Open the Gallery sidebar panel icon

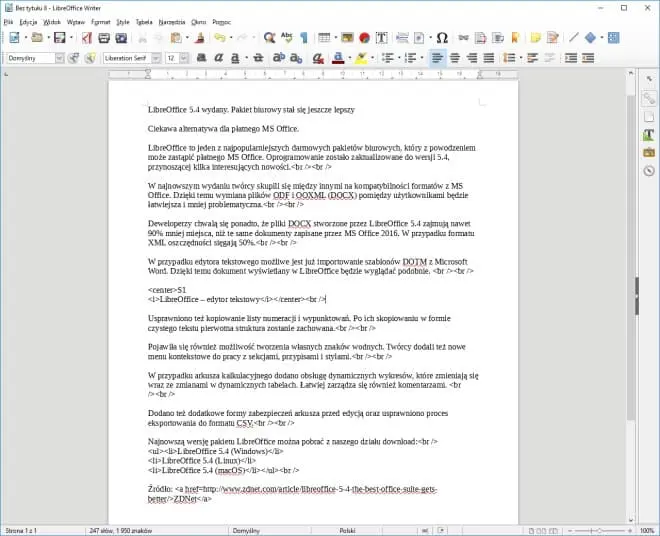pos(649,152)
